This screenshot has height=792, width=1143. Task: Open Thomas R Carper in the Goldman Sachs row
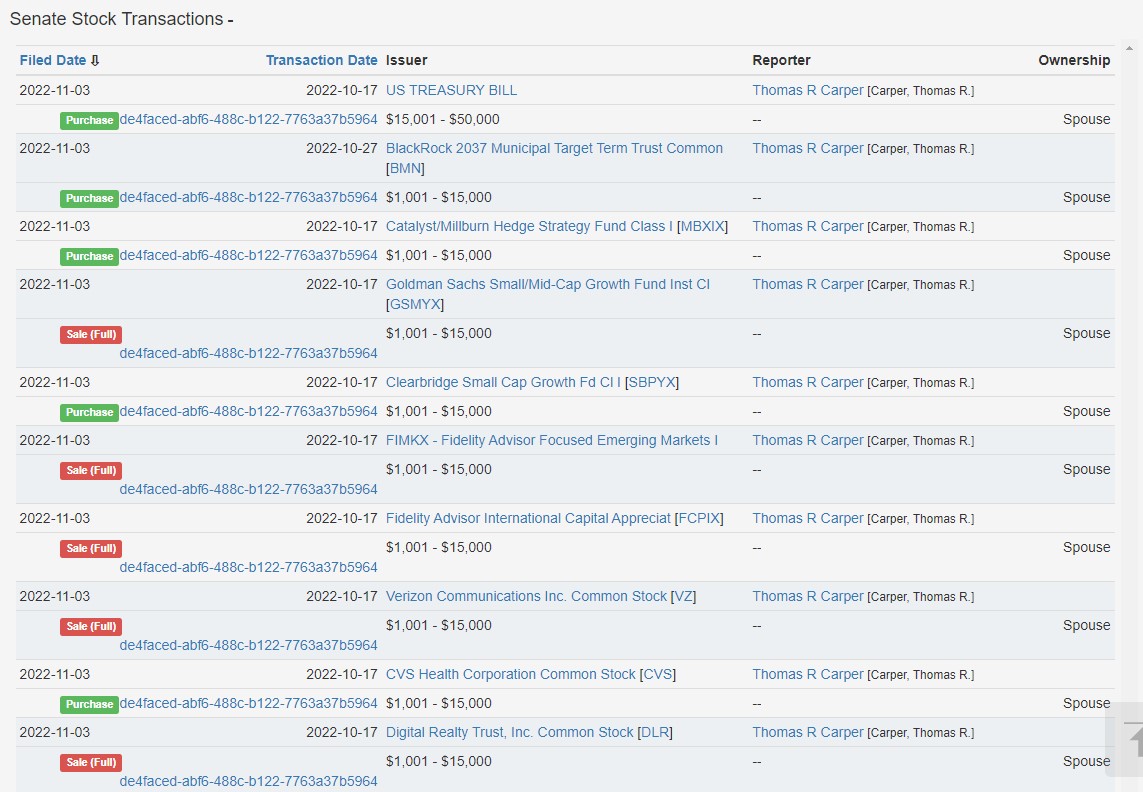click(808, 284)
